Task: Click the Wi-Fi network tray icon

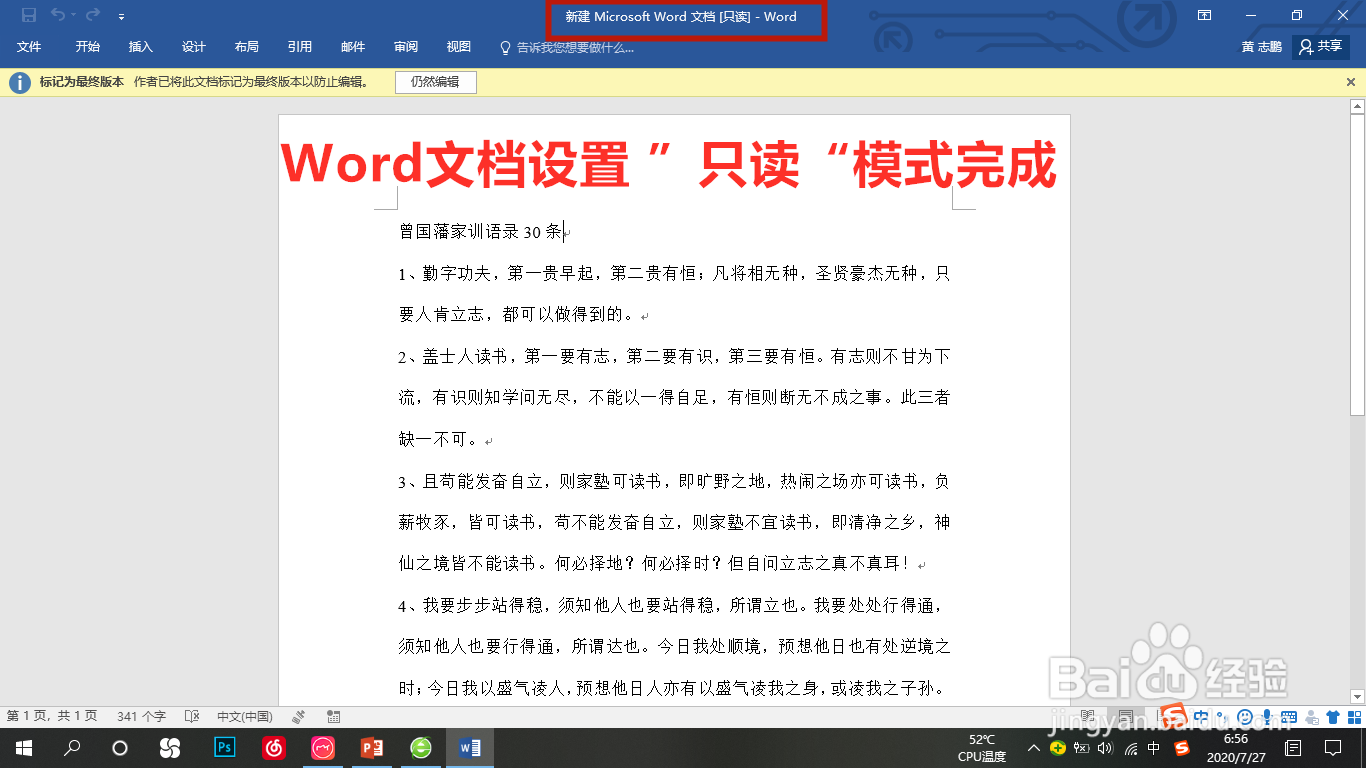Action: coord(1130,748)
